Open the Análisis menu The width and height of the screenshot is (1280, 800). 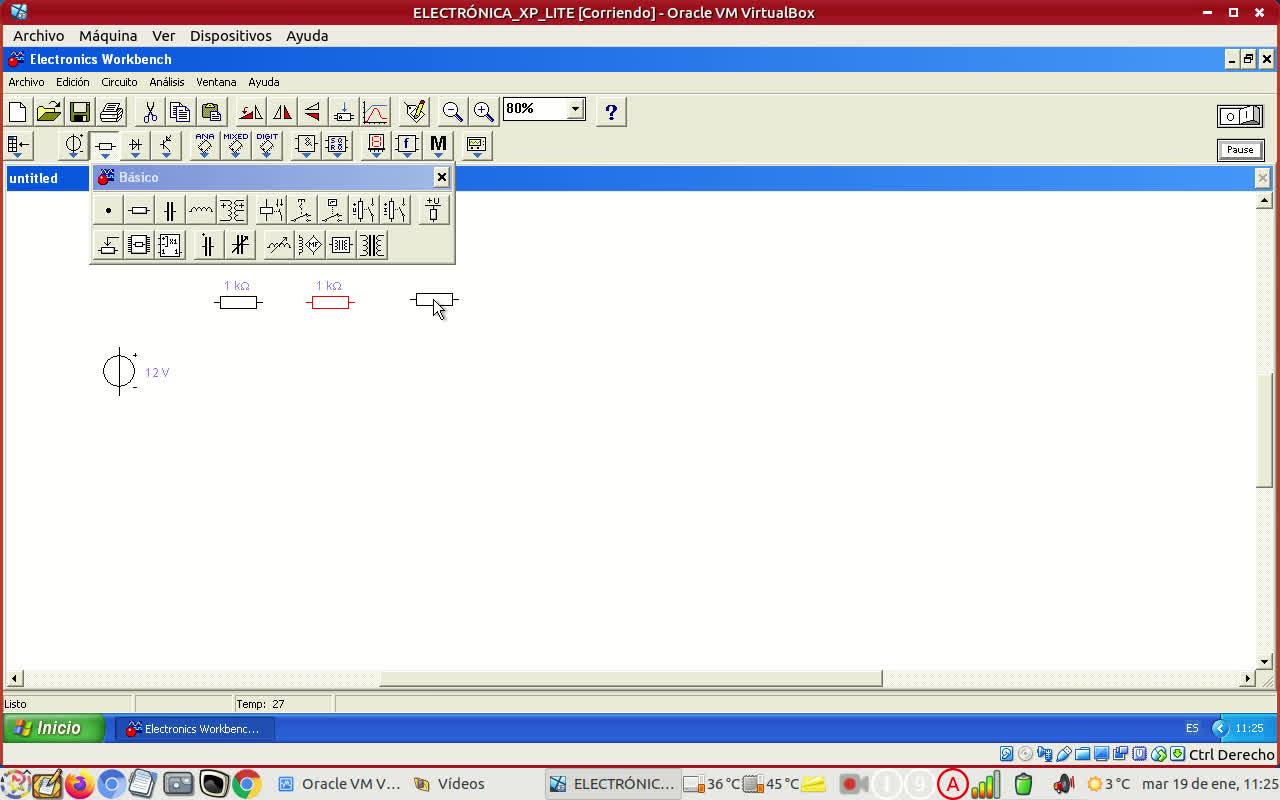[x=167, y=82]
